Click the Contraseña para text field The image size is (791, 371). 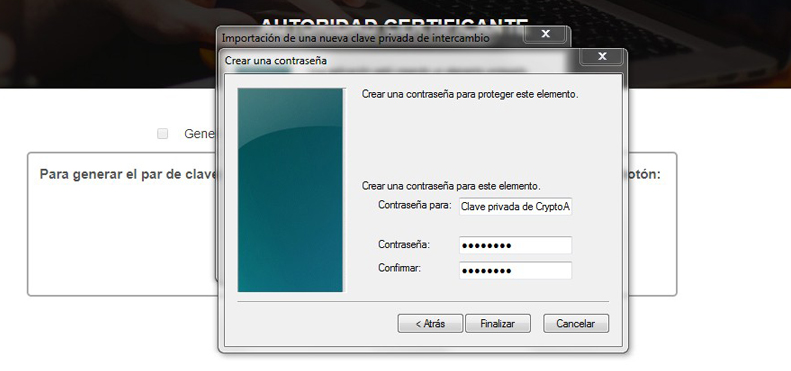click(515, 206)
